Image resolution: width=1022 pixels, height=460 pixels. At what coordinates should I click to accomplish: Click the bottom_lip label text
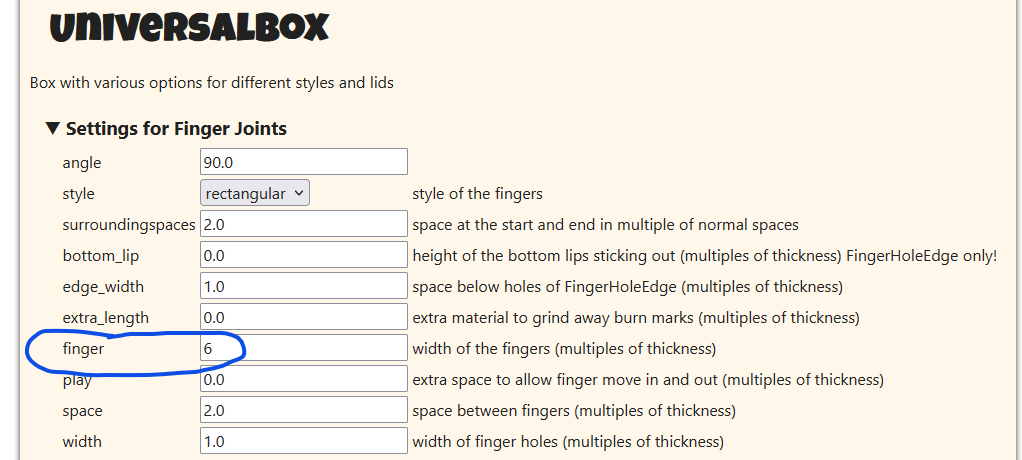(x=100, y=257)
